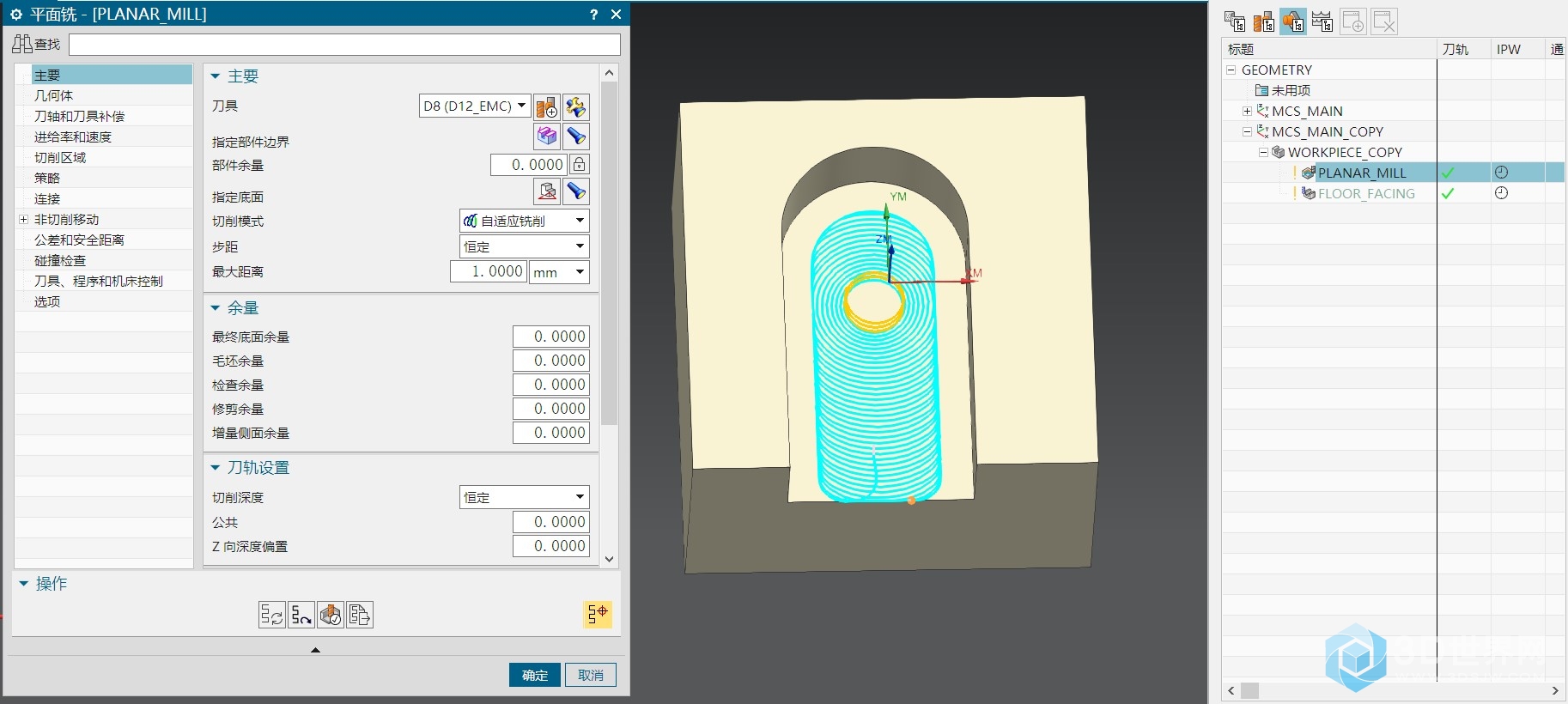Select 碰撞检查 category
Screen dimensions: 1568x704
(x=60, y=260)
